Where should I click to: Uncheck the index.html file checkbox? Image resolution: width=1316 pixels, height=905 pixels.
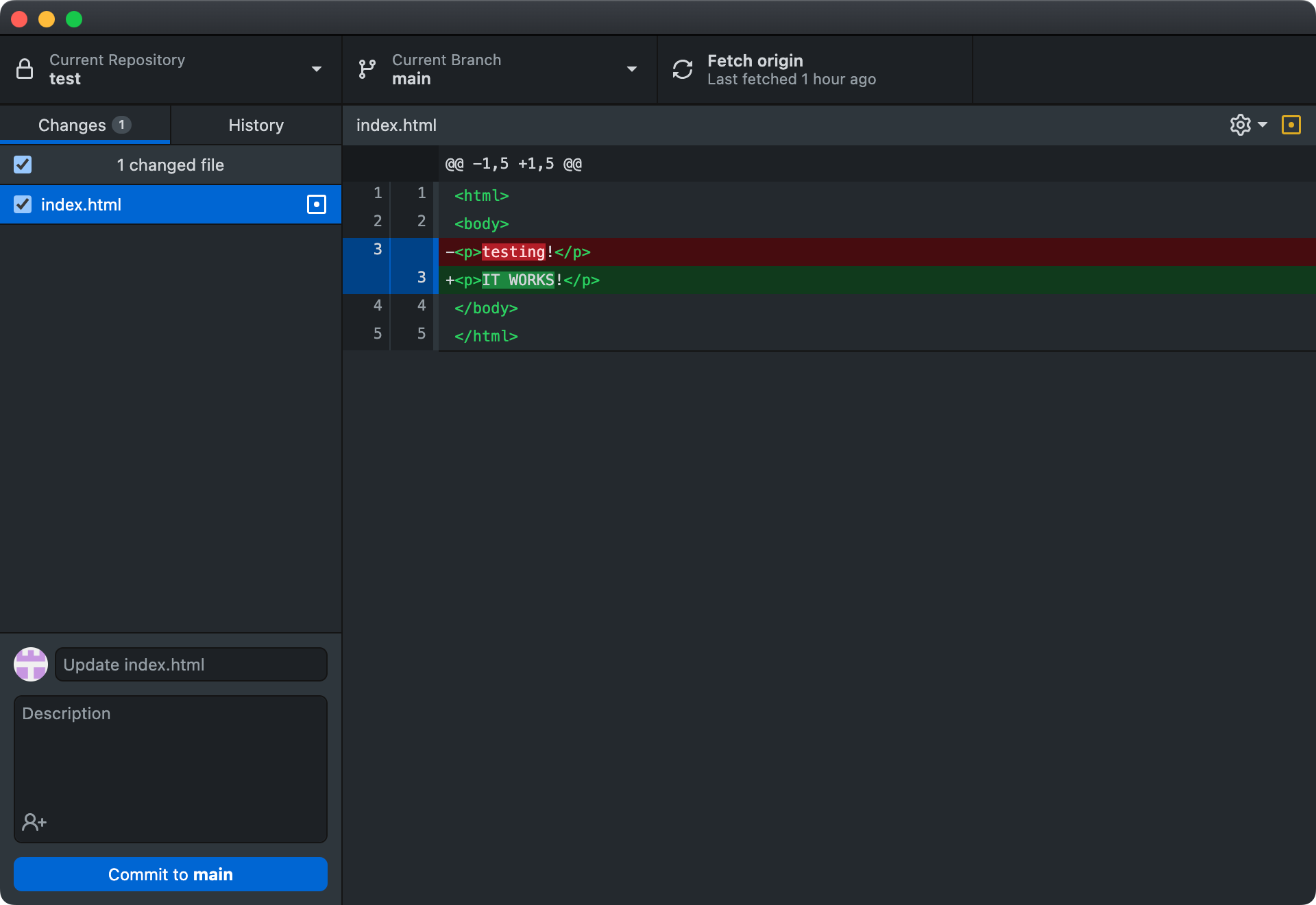point(23,204)
